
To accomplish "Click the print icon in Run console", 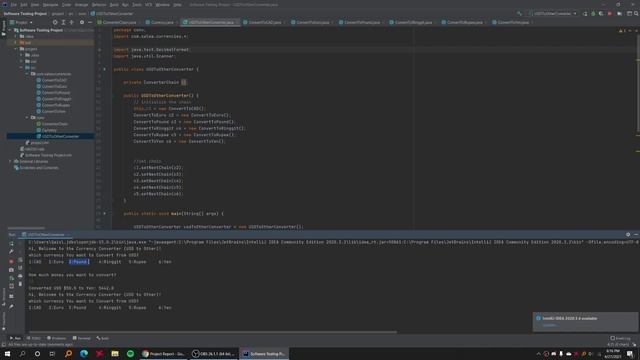I will 20,276.
